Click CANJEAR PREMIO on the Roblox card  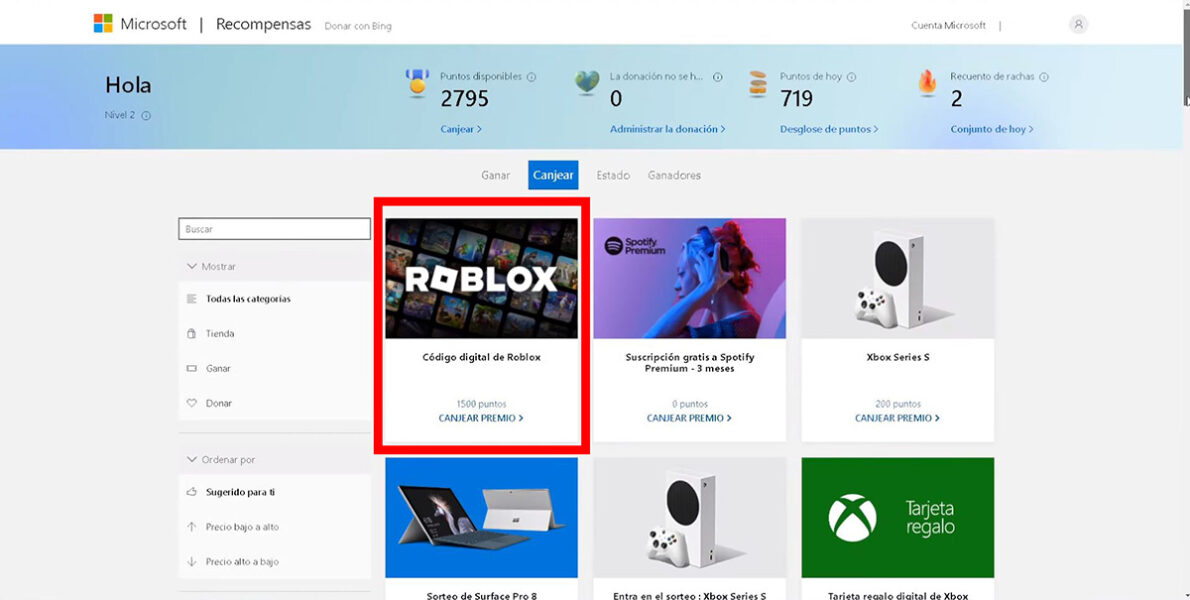(x=481, y=418)
